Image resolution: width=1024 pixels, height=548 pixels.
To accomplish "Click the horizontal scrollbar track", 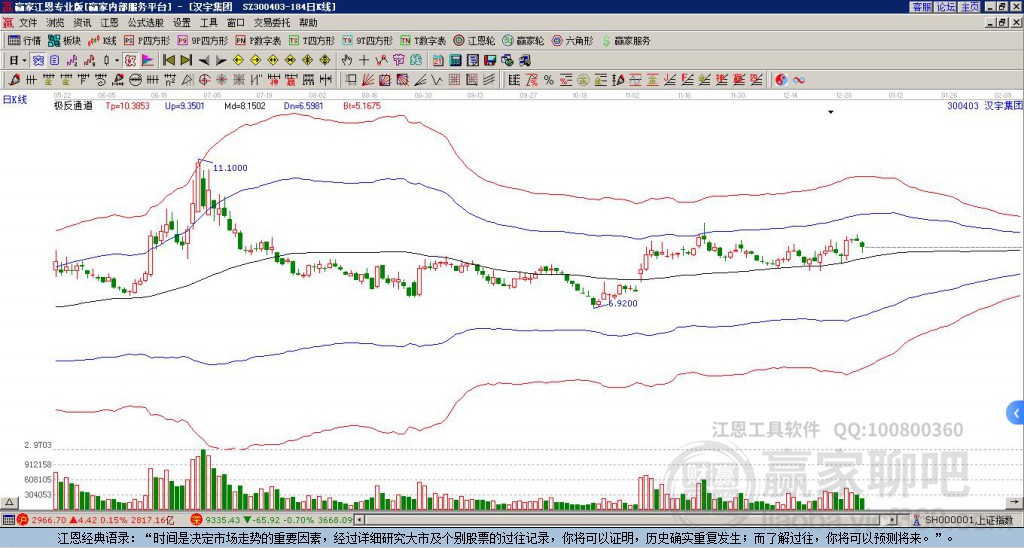I will (622, 520).
